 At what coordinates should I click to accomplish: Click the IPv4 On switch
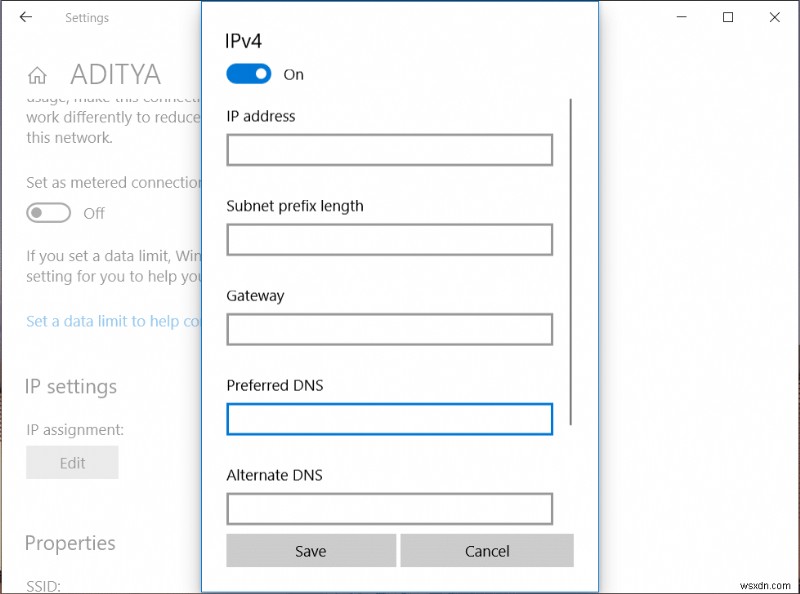(x=249, y=74)
